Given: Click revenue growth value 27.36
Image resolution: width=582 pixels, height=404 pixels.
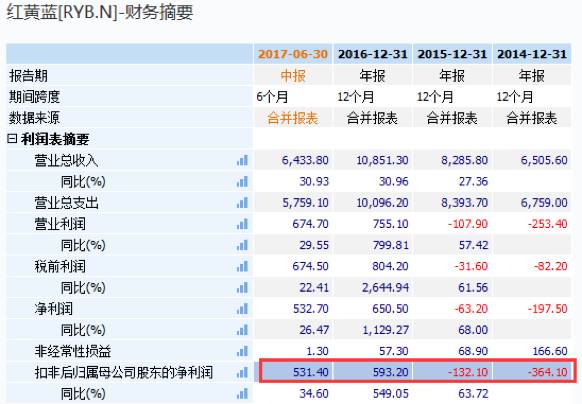Looking at the screenshot, I should click(473, 182).
